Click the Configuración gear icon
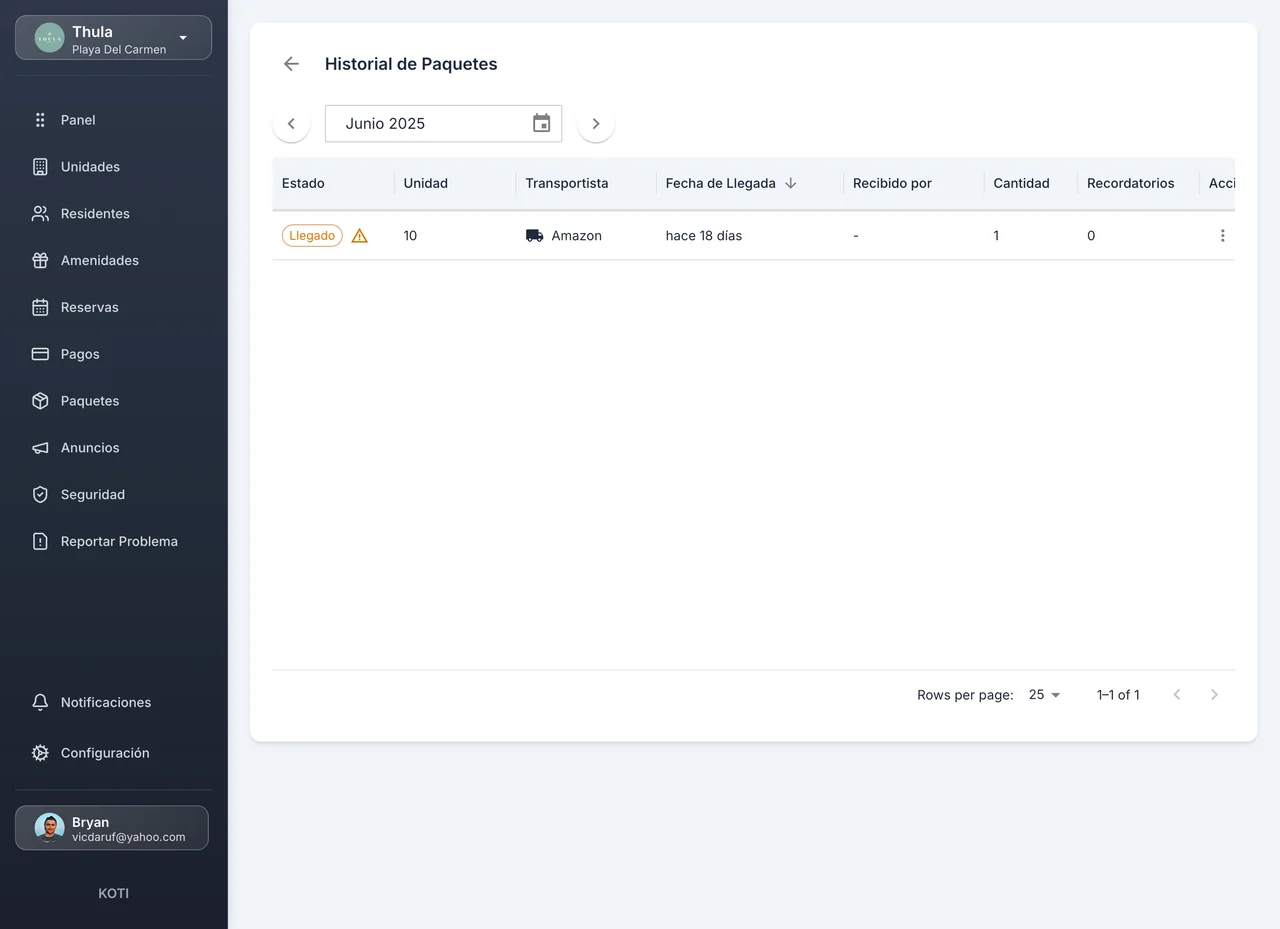This screenshot has height=929, width=1280. (x=40, y=753)
